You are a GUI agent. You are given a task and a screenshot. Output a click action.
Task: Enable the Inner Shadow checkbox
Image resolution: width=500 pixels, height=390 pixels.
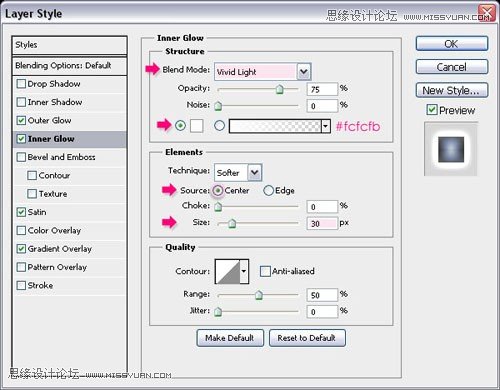(21, 102)
